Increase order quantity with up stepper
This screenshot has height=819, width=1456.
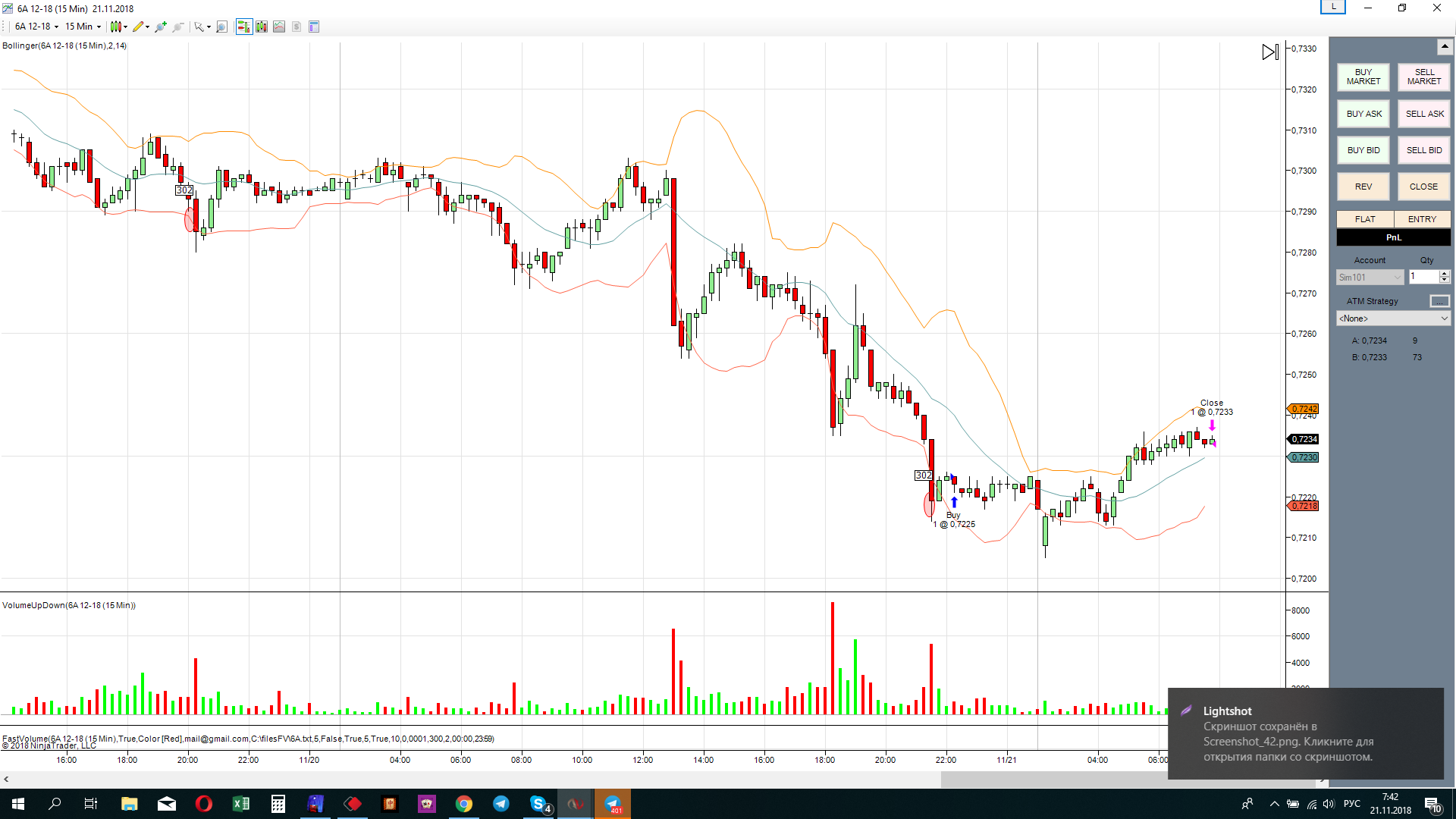[x=1445, y=273]
